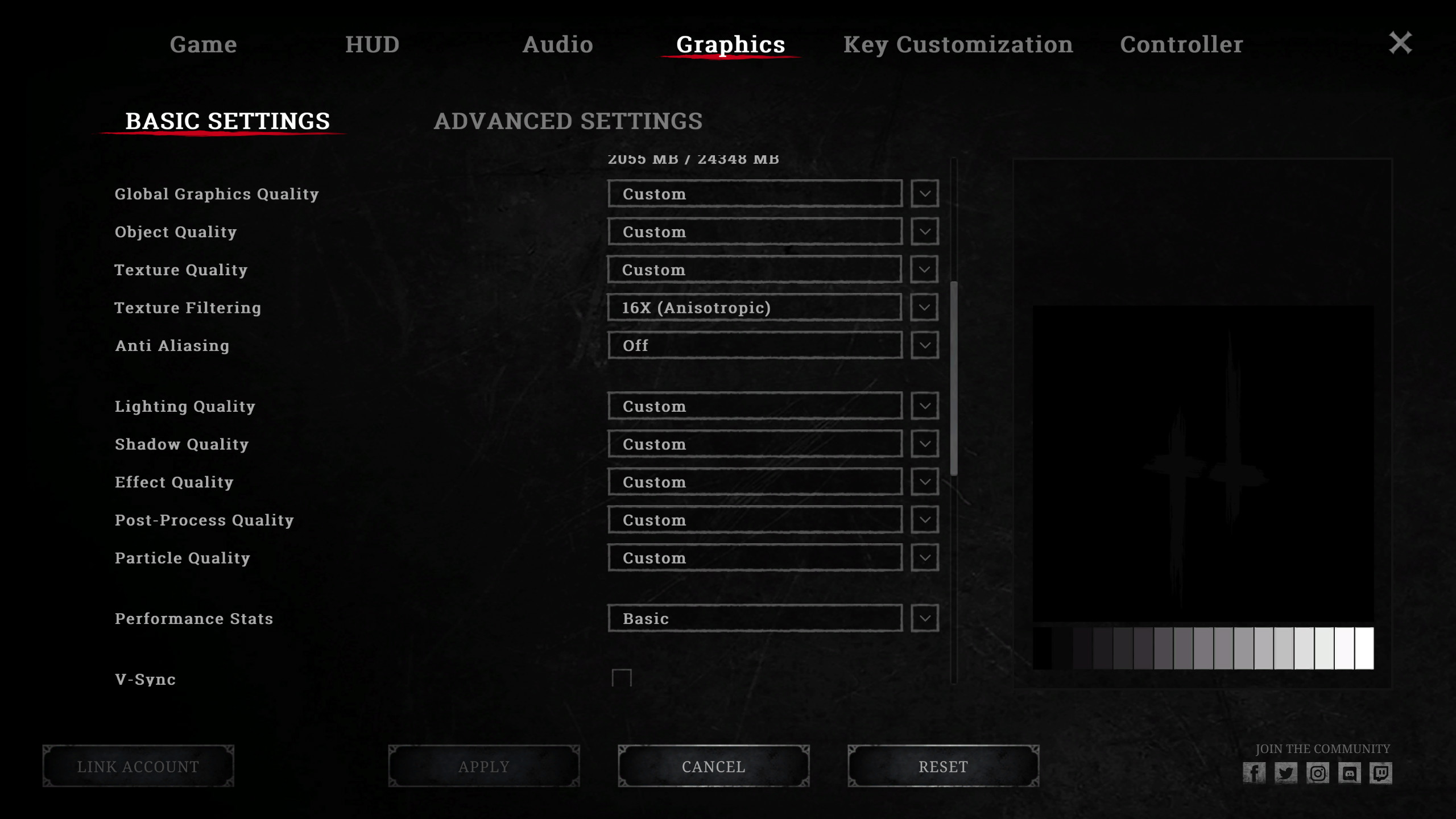Image resolution: width=1456 pixels, height=819 pixels.
Task: Open the Key Customization tab
Action: point(958,44)
